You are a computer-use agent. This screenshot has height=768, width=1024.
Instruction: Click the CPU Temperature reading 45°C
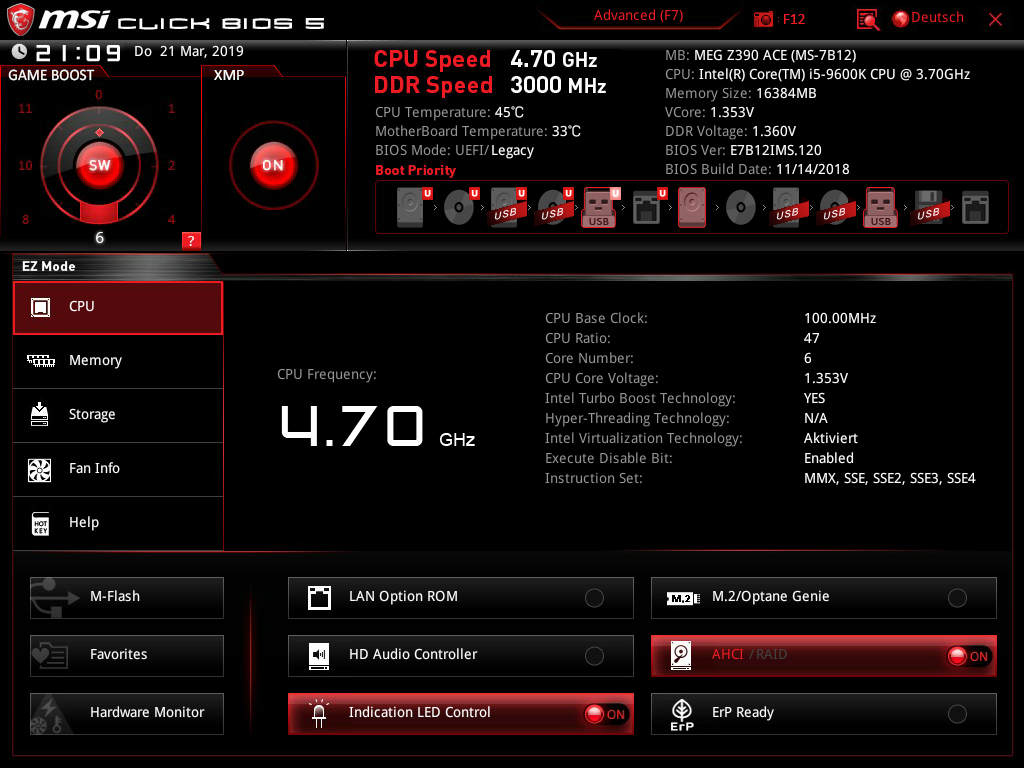(x=509, y=112)
